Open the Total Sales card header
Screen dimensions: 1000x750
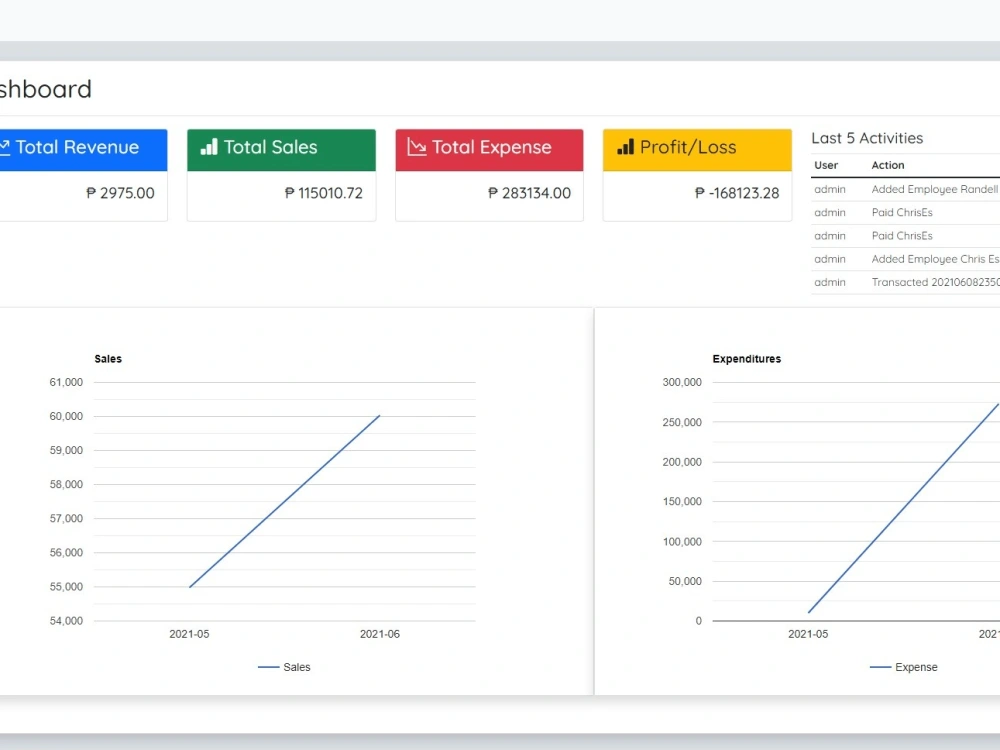[x=281, y=150]
